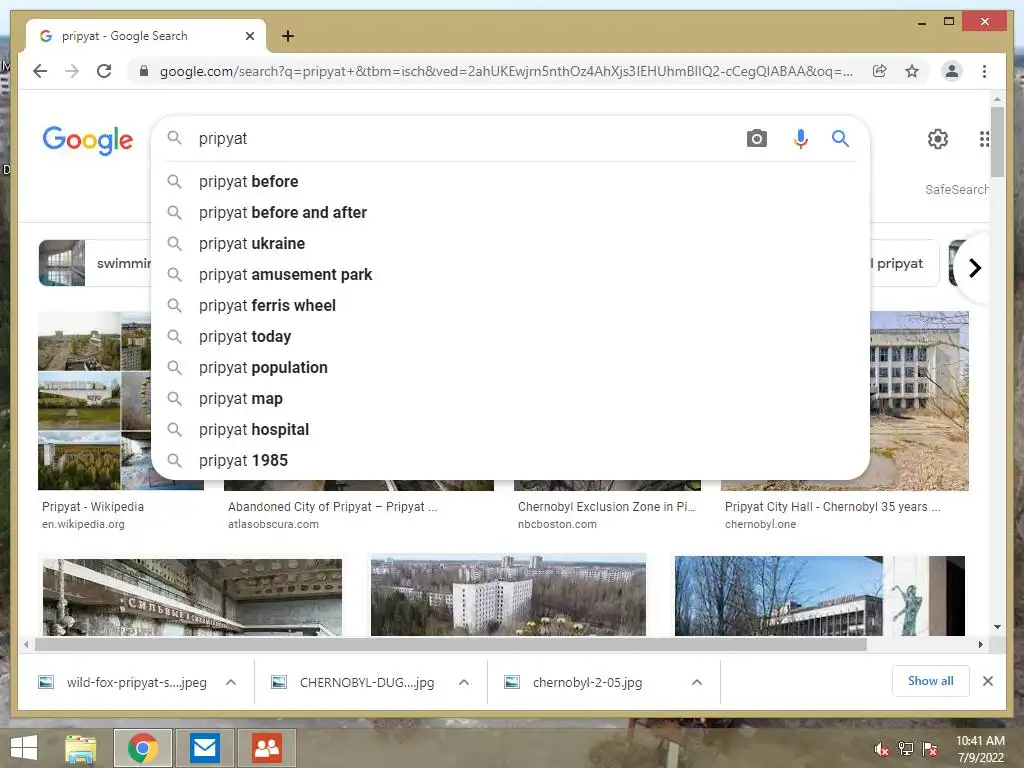Expand options for wild-fox-pripyat download

pos(231,682)
